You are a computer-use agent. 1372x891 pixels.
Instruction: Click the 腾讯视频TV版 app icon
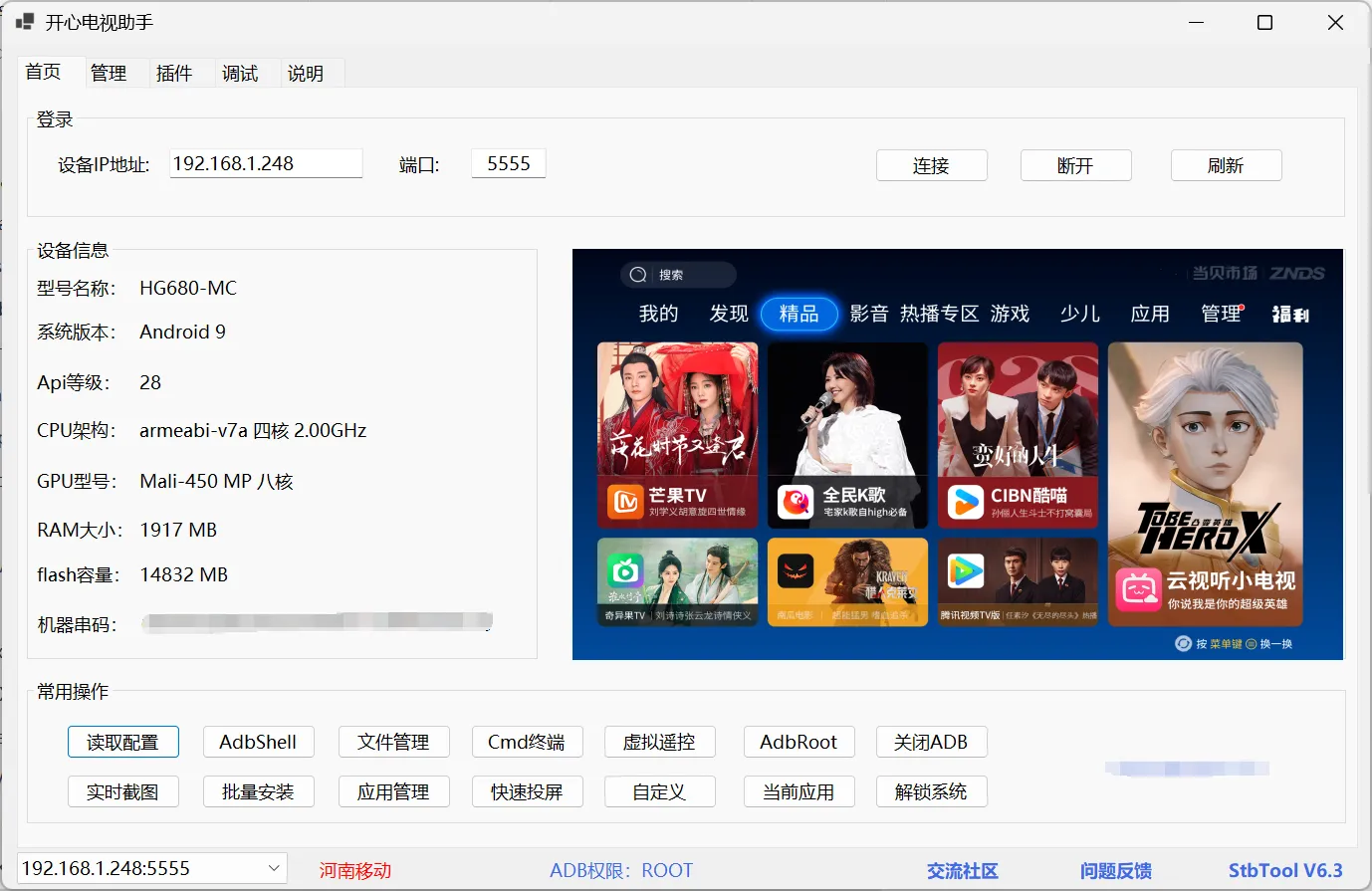click(965, 571)
